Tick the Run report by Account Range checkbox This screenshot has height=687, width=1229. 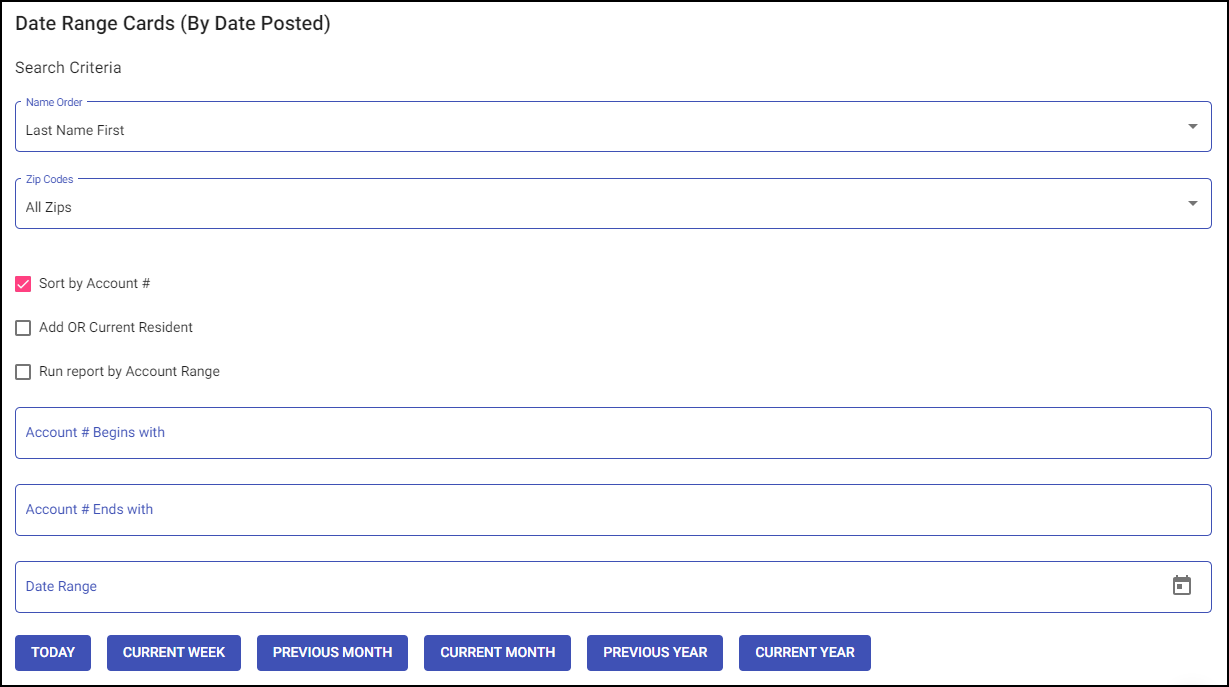[23, 372]
